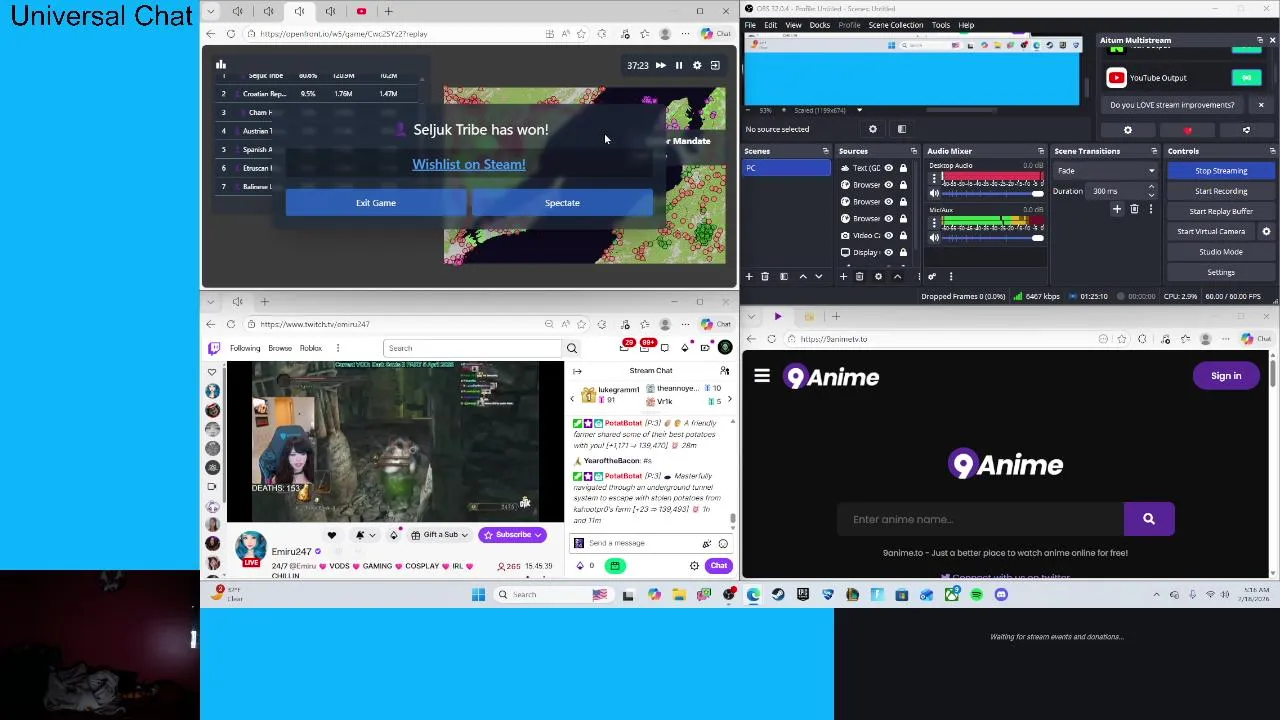
Task: Click Stop Streaming in OBS
Action: click(1221, 171)
